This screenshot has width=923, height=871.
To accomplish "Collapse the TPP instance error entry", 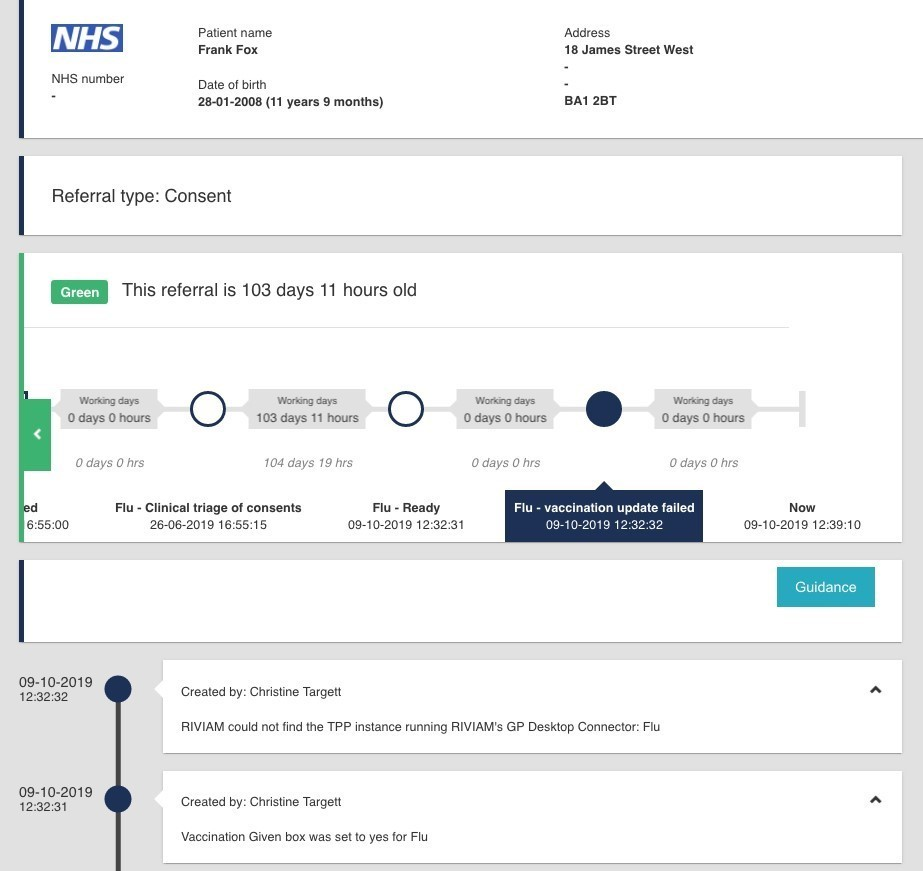I will 875,690.
